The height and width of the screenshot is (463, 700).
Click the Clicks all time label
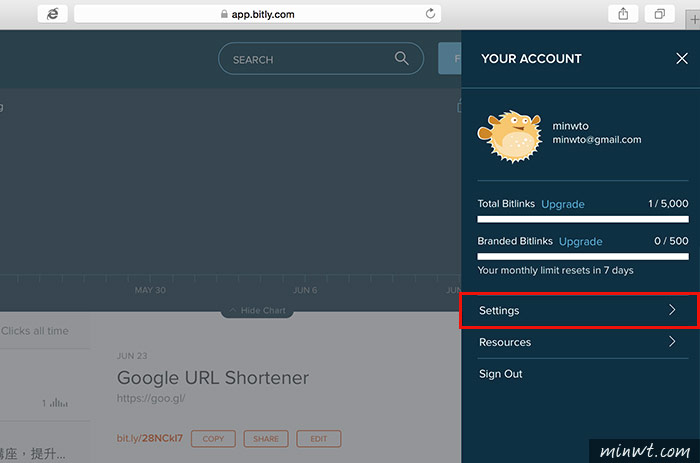click(x=35, y=331)
